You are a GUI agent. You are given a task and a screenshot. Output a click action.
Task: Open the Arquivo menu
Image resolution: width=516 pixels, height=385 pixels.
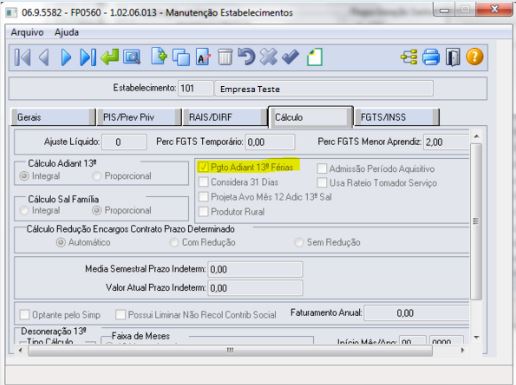pos(27,33)
